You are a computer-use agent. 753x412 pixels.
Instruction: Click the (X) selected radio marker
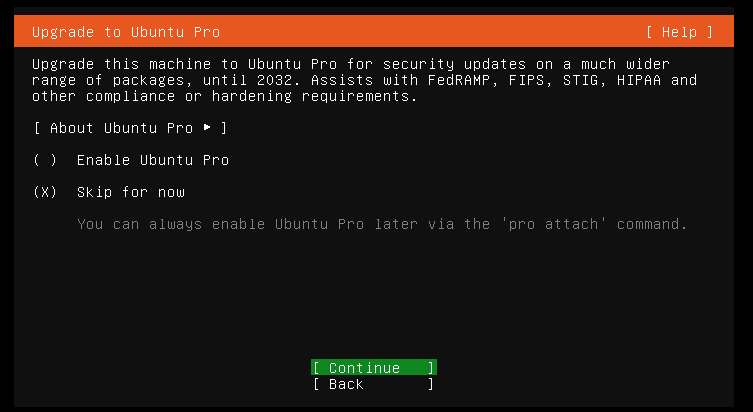pos(45,192)
